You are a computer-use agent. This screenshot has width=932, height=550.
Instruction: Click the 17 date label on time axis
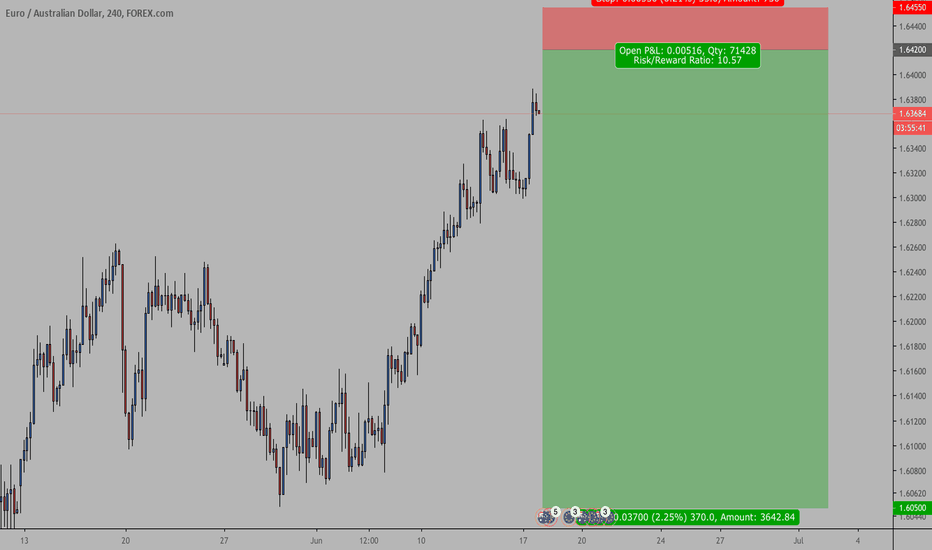click(x=522, y=540)
